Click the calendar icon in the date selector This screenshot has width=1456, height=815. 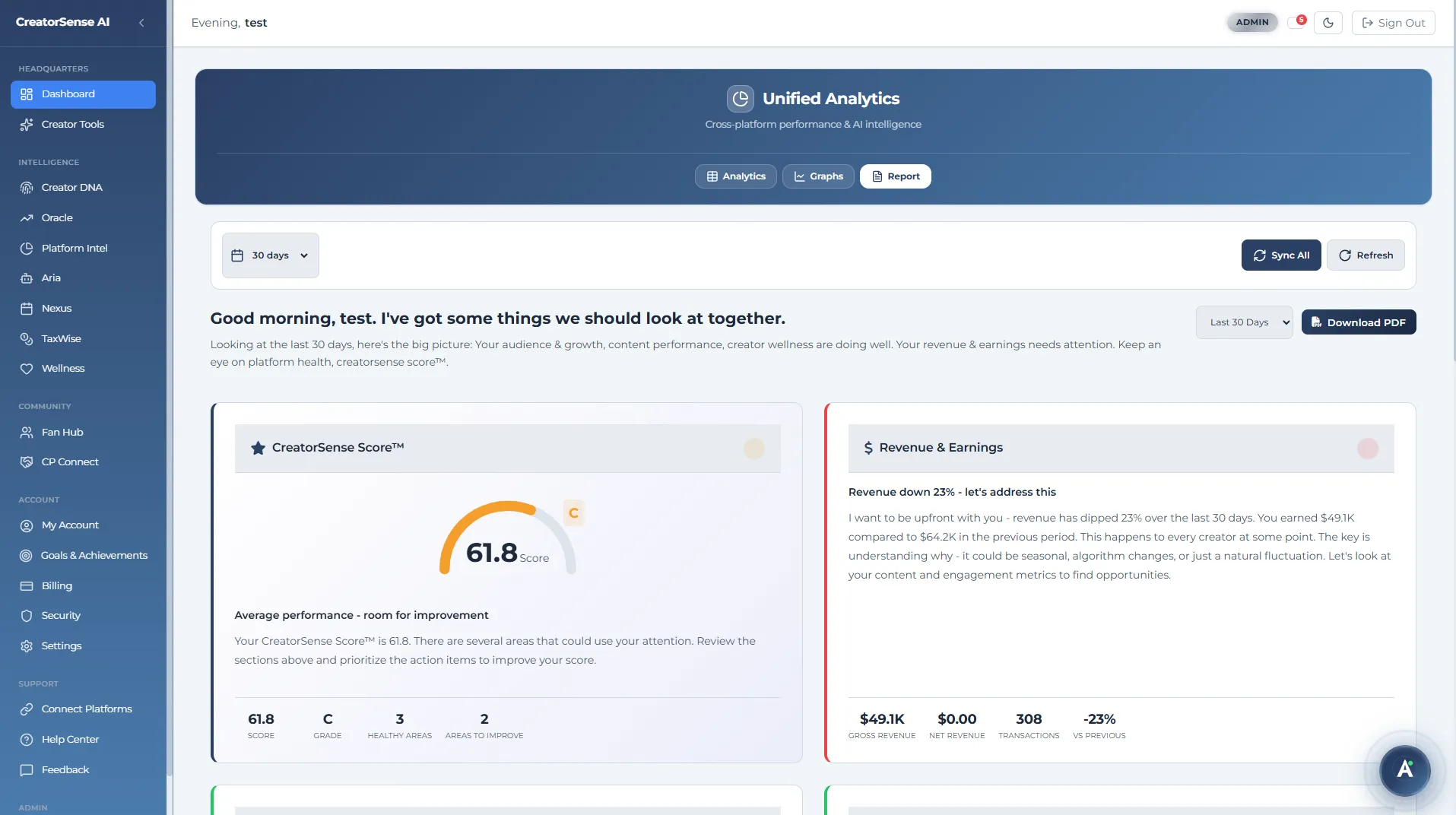coord(236,255)
